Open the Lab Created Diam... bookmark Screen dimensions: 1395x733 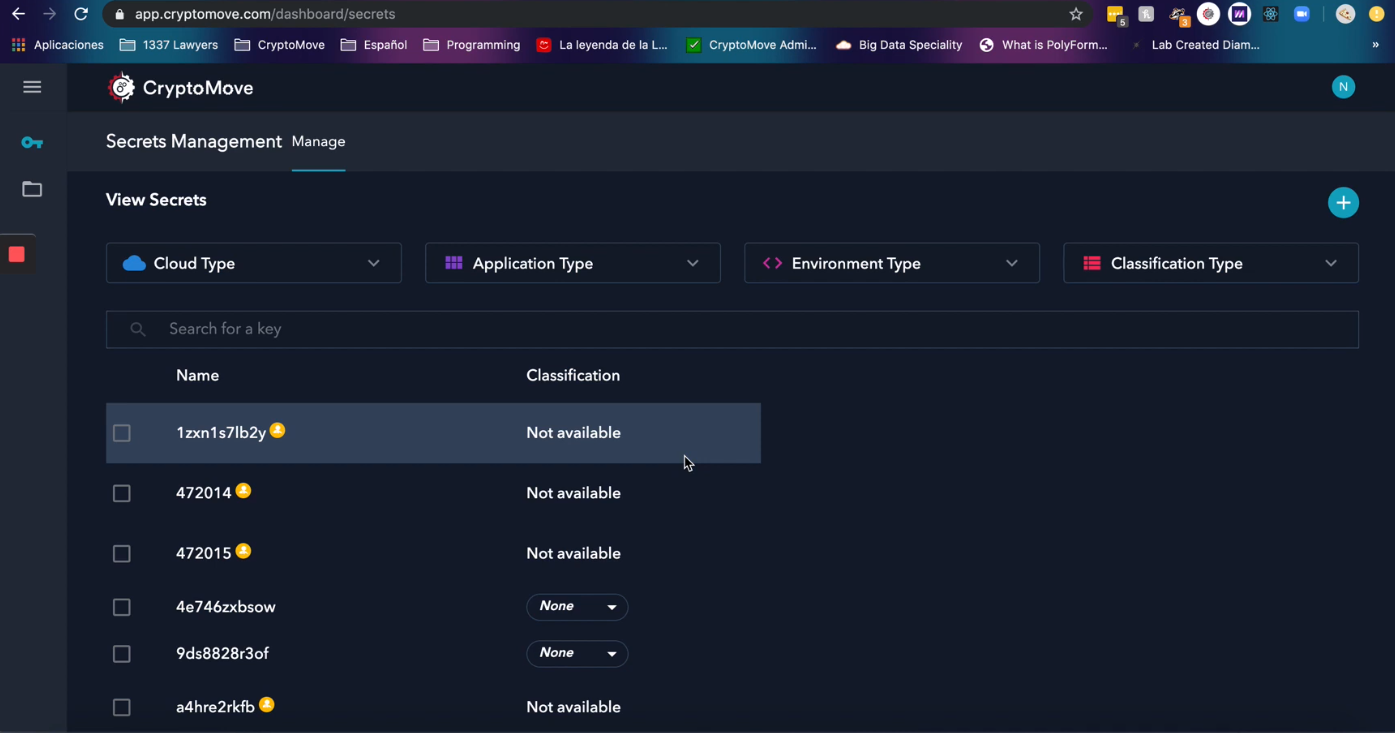[1195, 45]
